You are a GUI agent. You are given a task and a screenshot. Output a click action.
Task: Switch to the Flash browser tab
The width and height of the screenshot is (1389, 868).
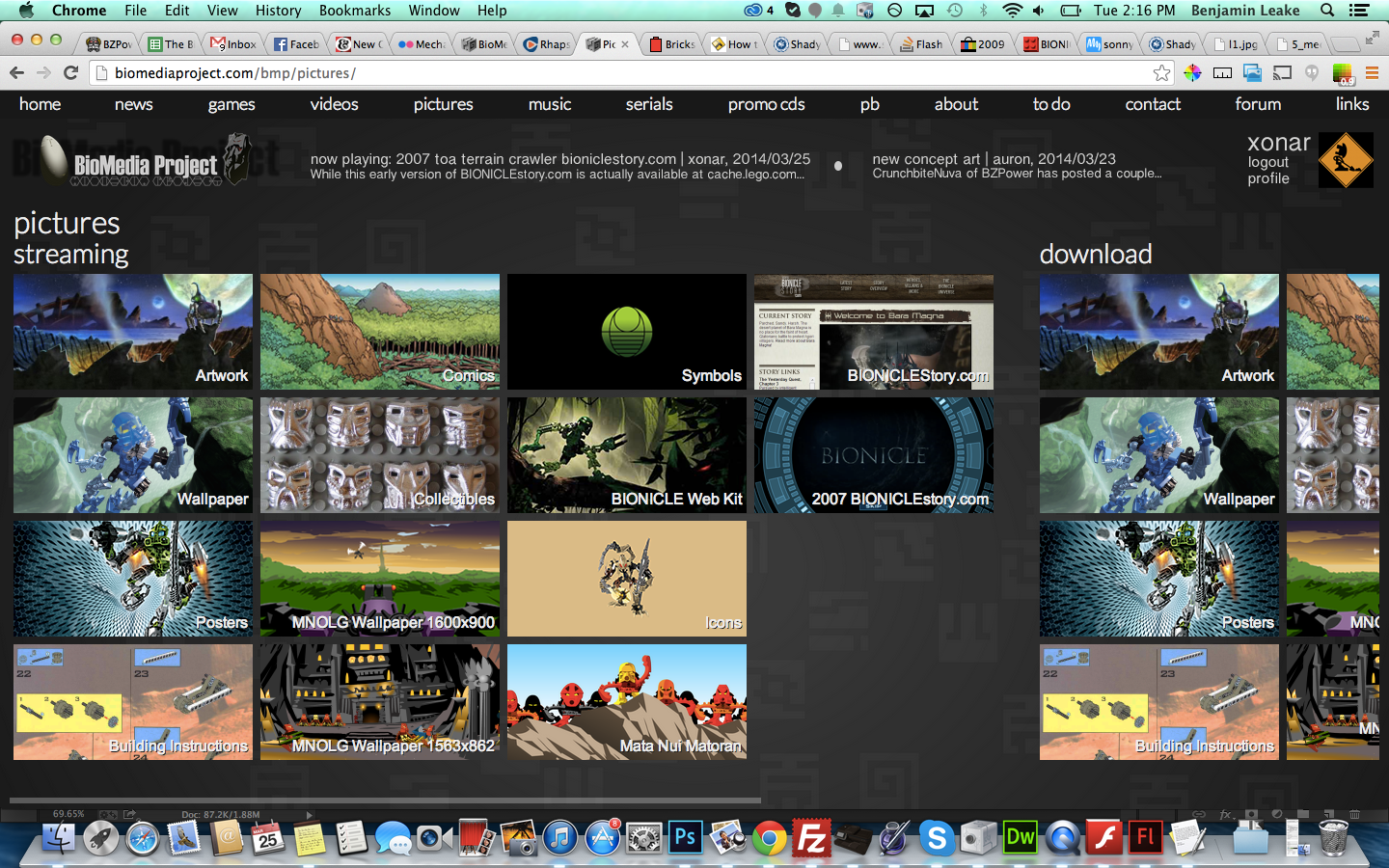tap(922, 44)
